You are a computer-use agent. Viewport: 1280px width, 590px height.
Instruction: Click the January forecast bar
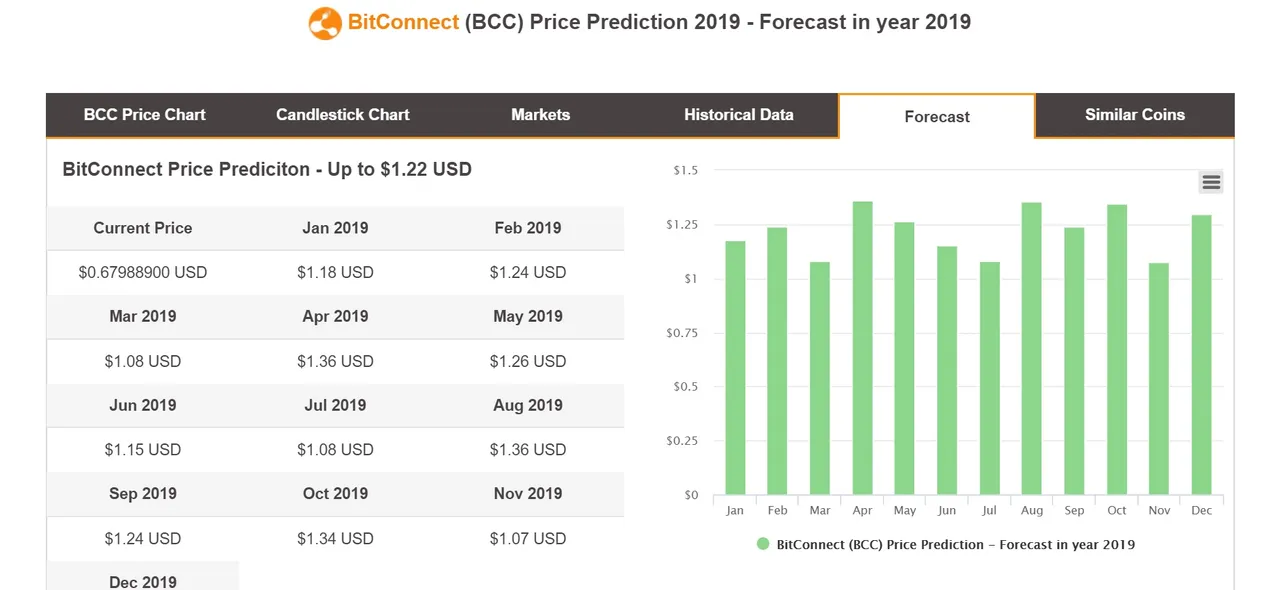[x=735, y=370]
